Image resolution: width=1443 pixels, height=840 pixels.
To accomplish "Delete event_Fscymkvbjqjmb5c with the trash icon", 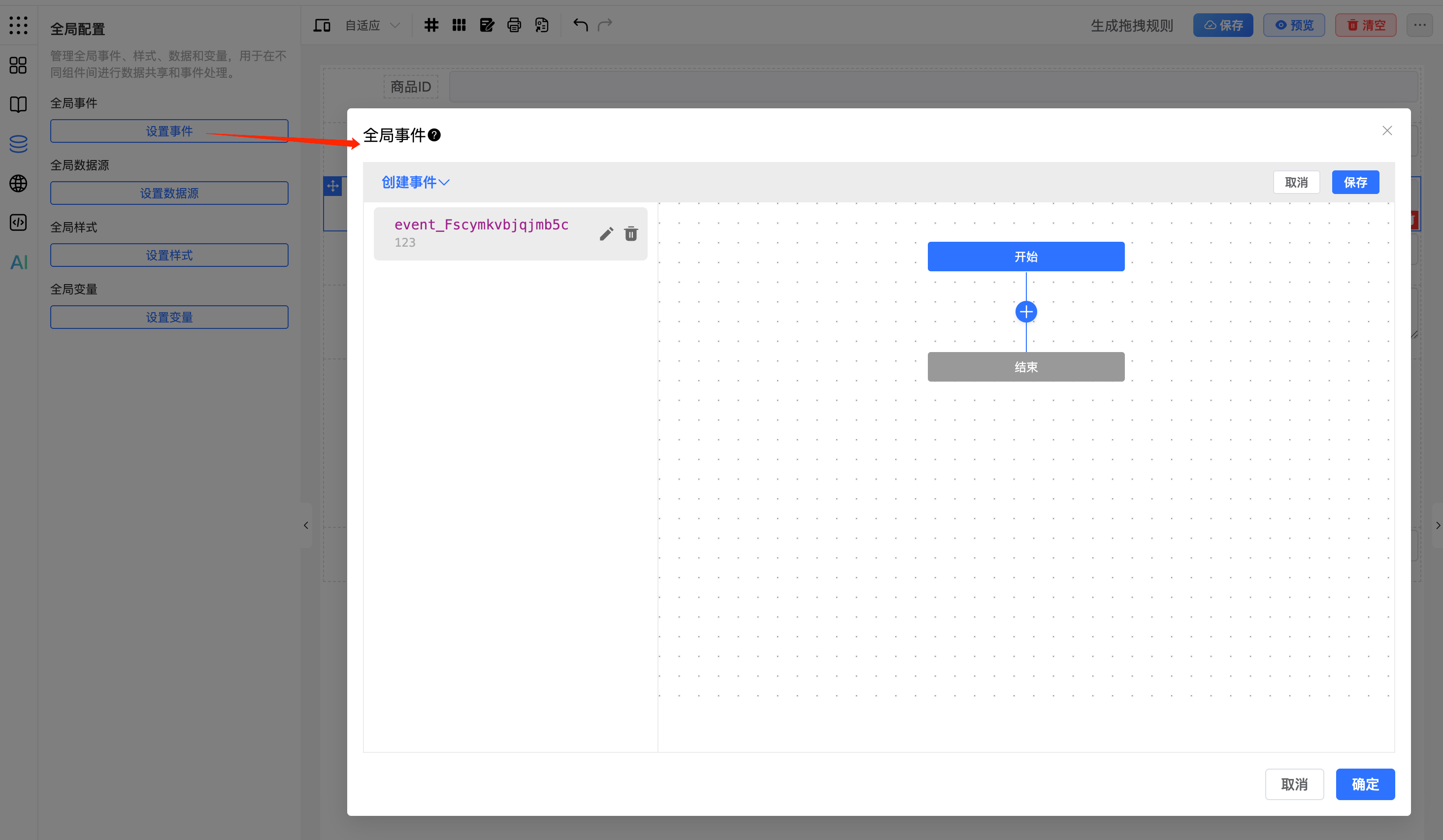I will pos(631,233).
